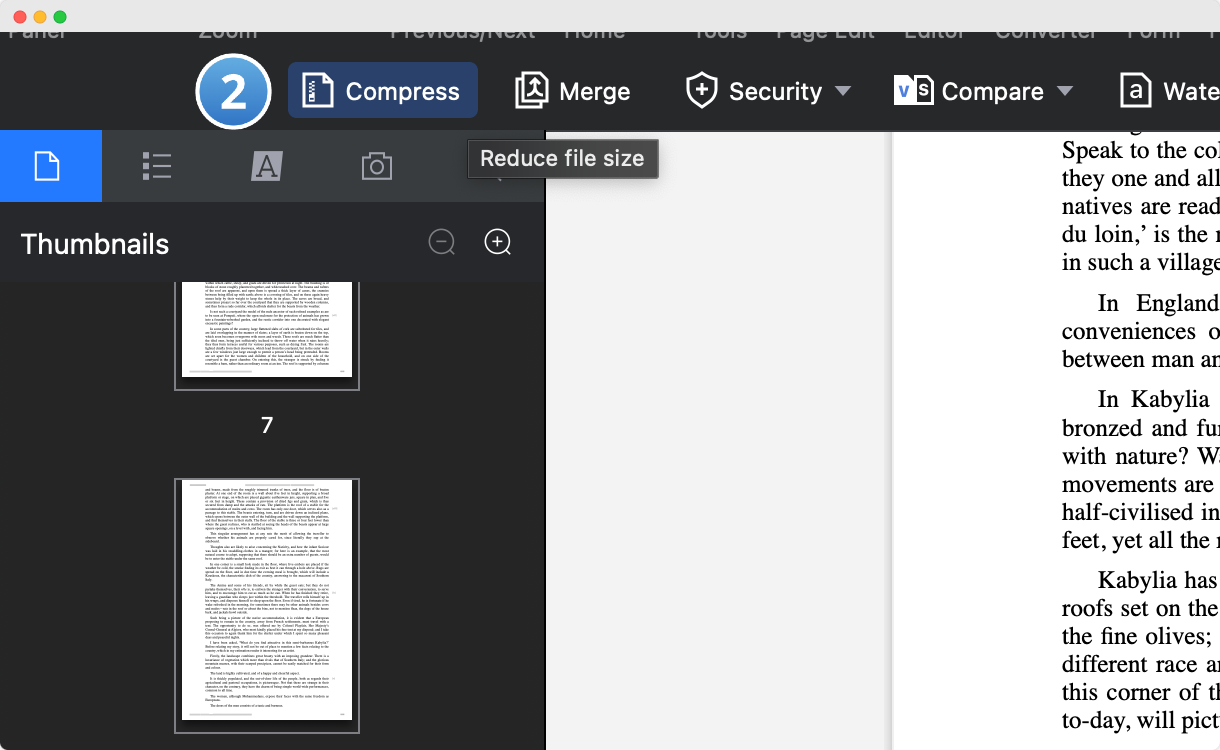
Task: Click the Merge documents icon
Action: pos(531,91)
